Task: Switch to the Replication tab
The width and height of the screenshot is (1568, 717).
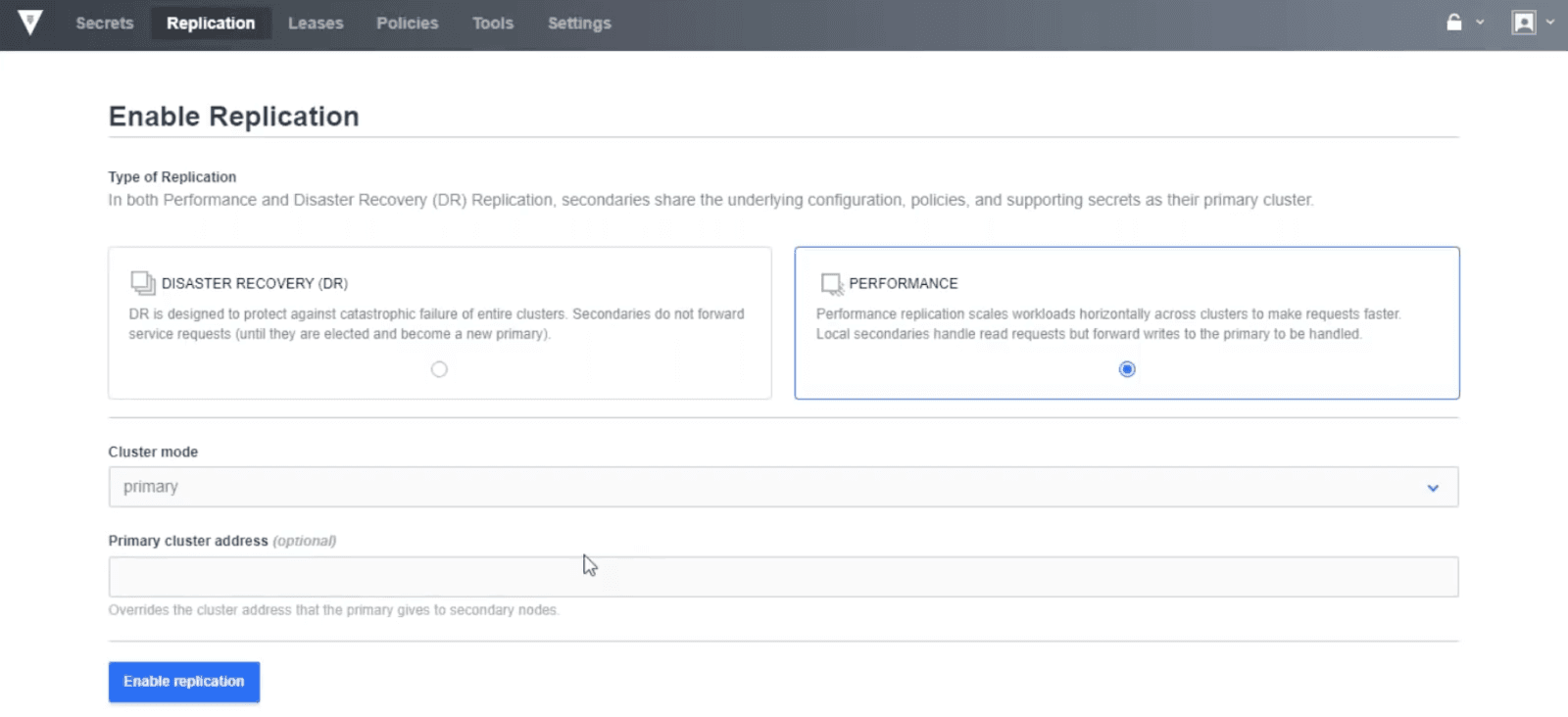Action: click(x=211, y=24)
